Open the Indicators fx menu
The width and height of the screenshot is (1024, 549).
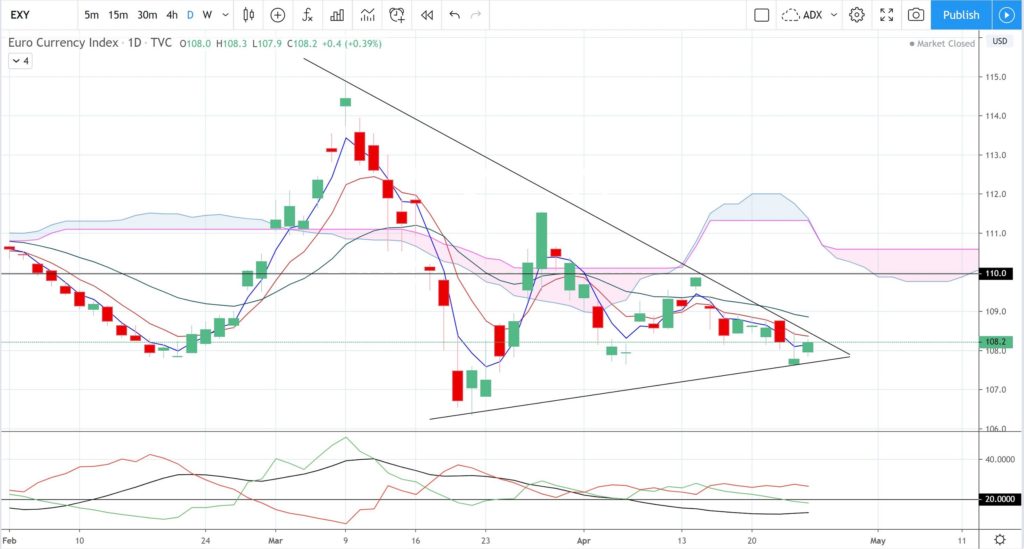[307, 14]
